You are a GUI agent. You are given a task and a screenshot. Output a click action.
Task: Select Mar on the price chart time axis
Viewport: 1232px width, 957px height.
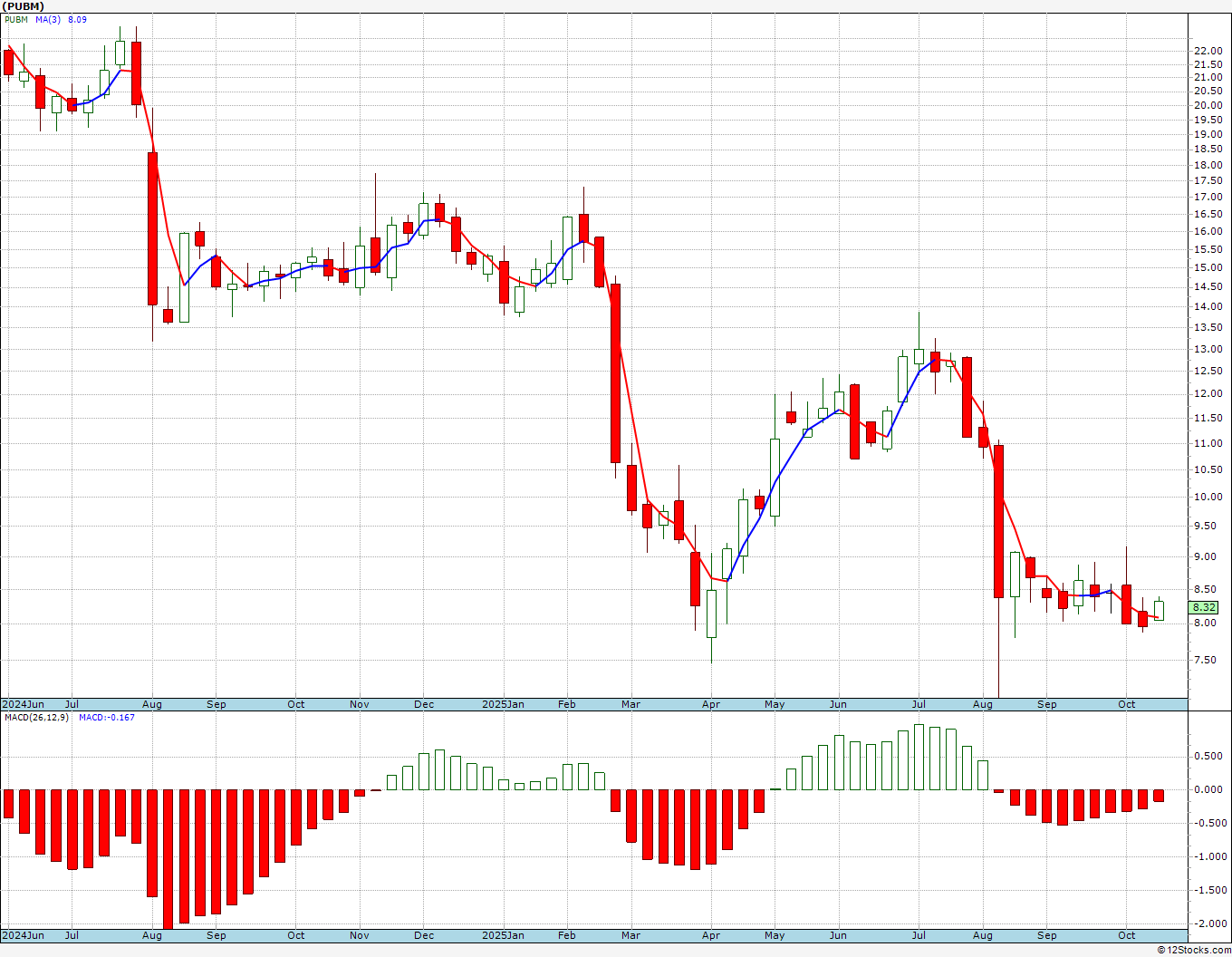pos(630,704)
